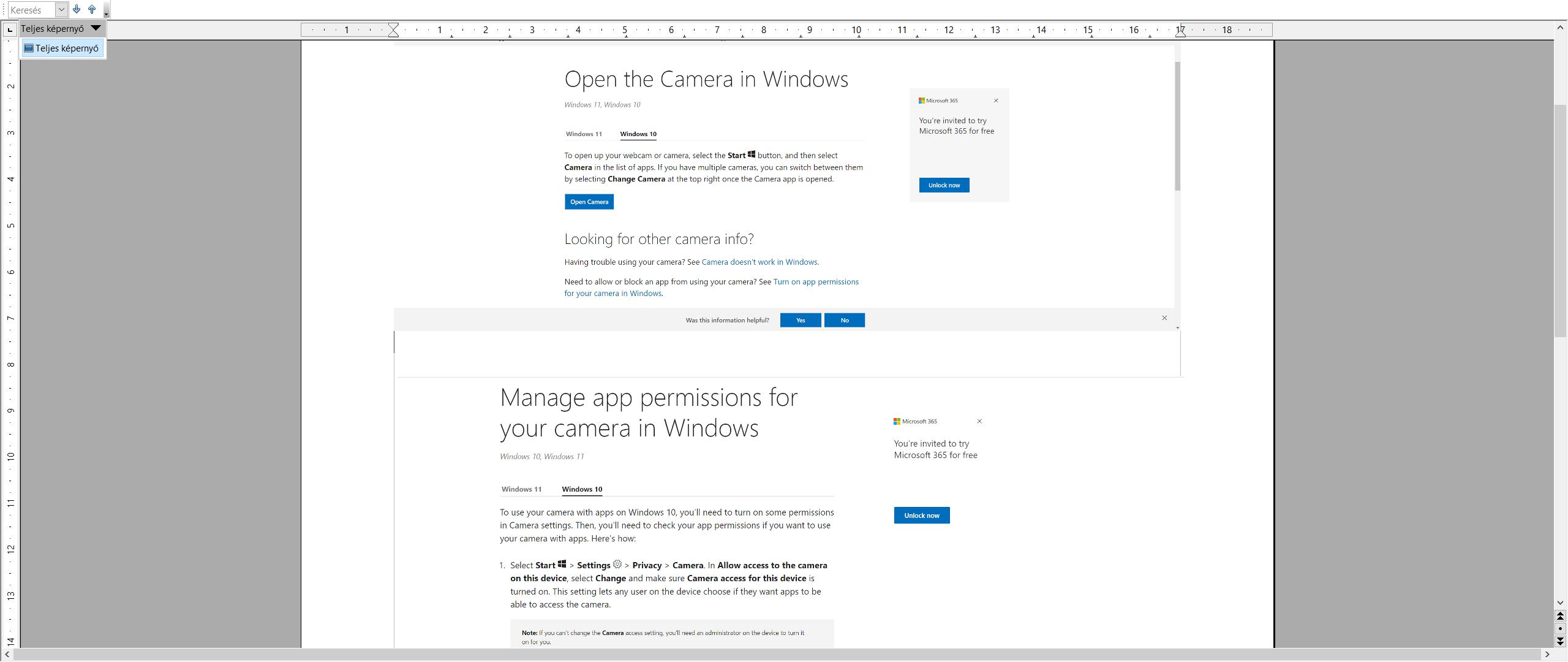Click the Teljes képernyő full-screen toggle button
Viewport: 1568px width, 662px height.
click(62, 48)
